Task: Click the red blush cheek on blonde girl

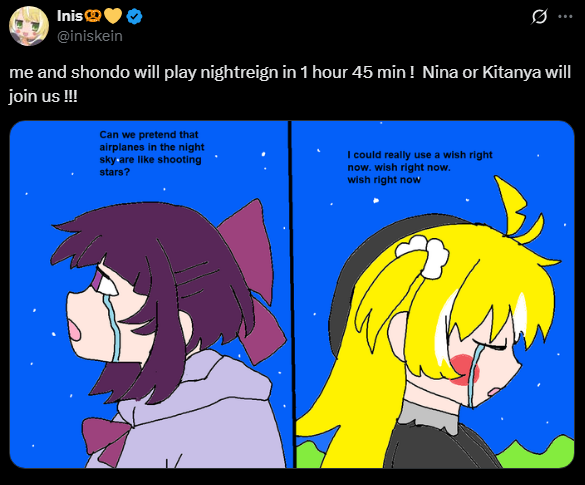Action: [463, 369]
